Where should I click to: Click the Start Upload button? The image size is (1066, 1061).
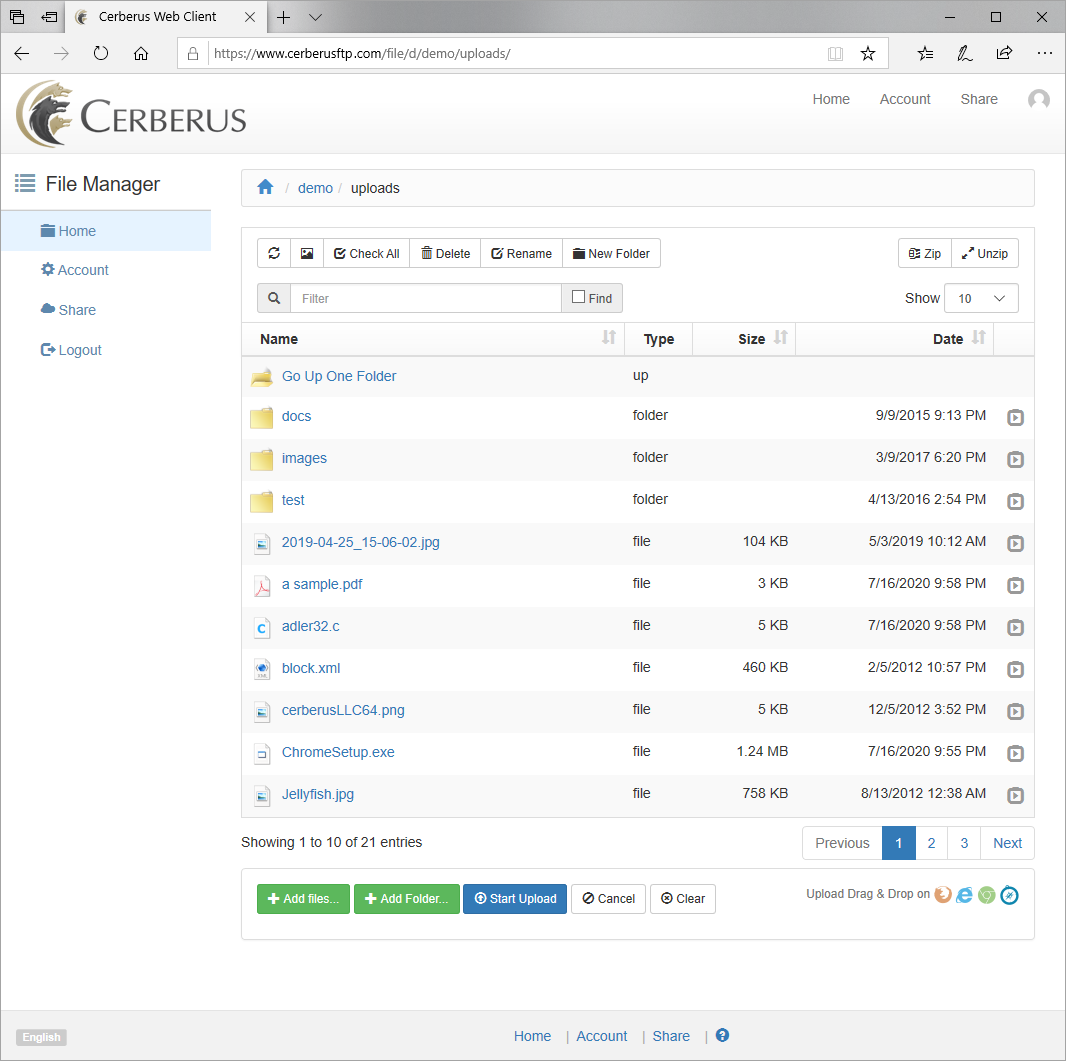(x=515, y=899)
